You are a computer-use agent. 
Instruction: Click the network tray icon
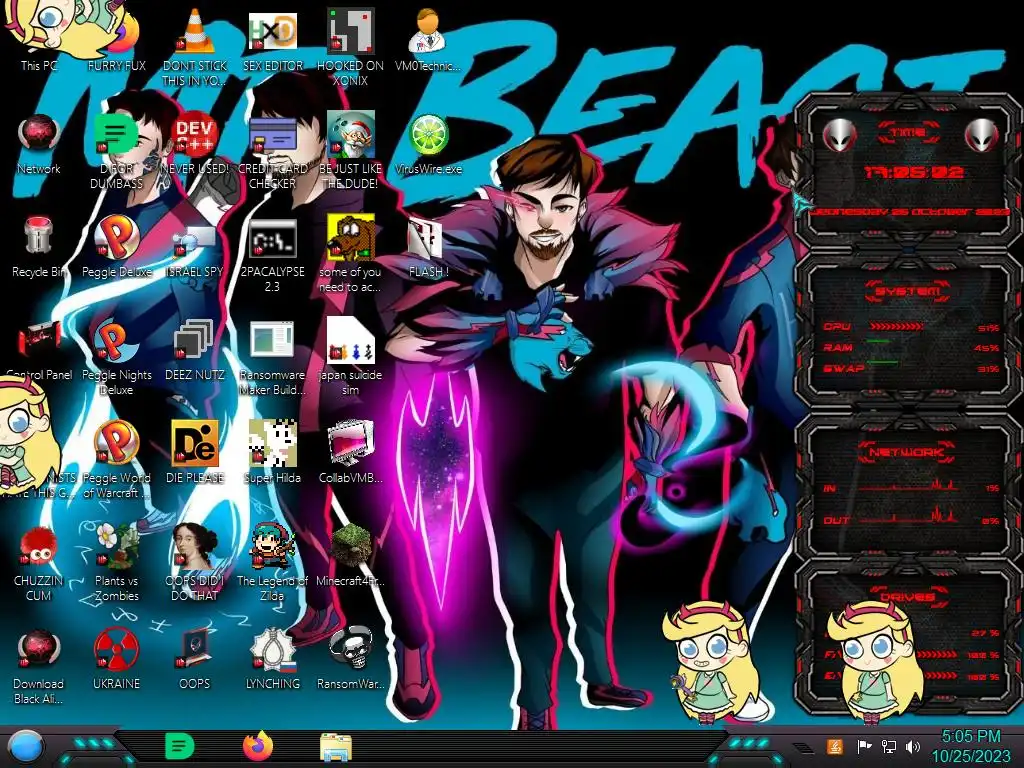pyautogui.click(x=888, y=746)
